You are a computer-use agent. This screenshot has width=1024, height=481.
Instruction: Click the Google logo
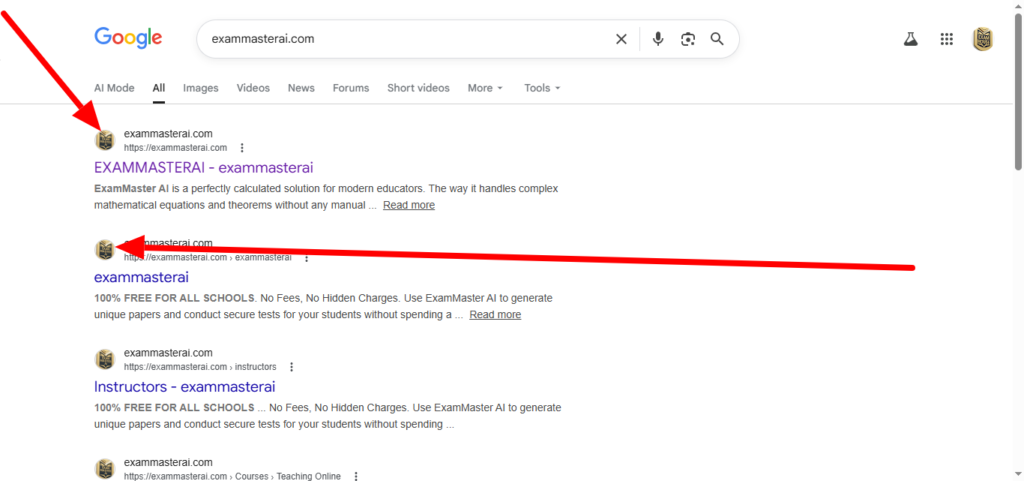(128, 38)
